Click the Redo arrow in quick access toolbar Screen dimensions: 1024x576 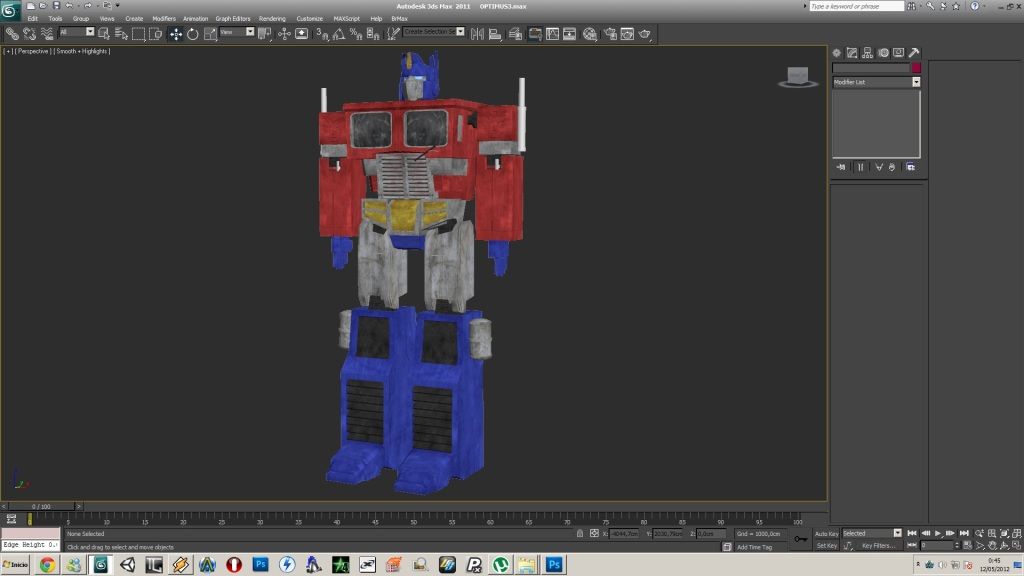(x=88, y=5)
